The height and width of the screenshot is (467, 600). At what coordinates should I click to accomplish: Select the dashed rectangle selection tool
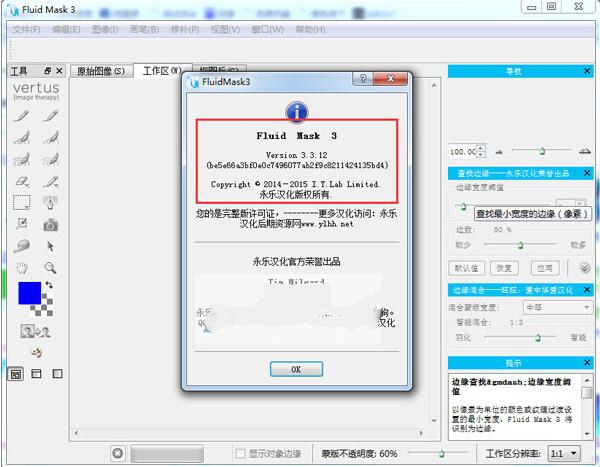(x=22, y=202)
